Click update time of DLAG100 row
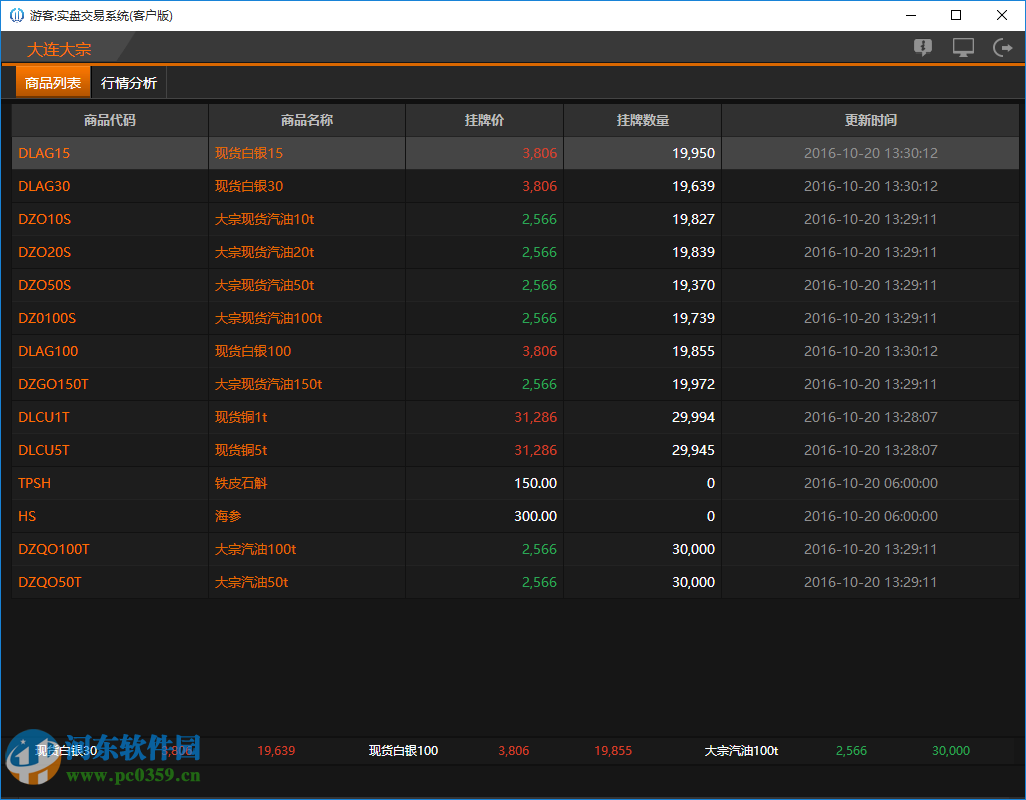Screen dimensions: 1026x800 tap(870, 351)
